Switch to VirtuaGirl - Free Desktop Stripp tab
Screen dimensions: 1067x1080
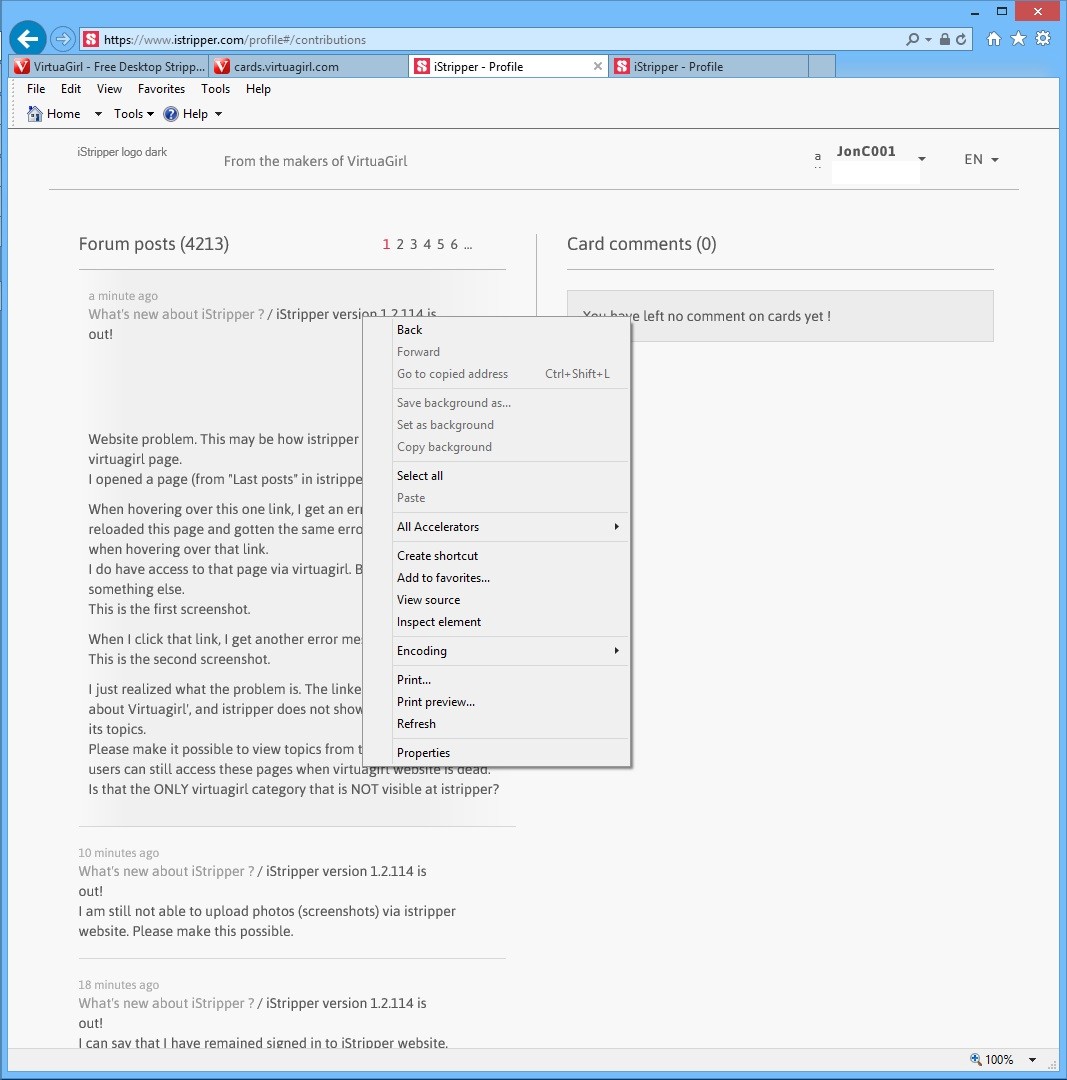[x=109, y=66]
